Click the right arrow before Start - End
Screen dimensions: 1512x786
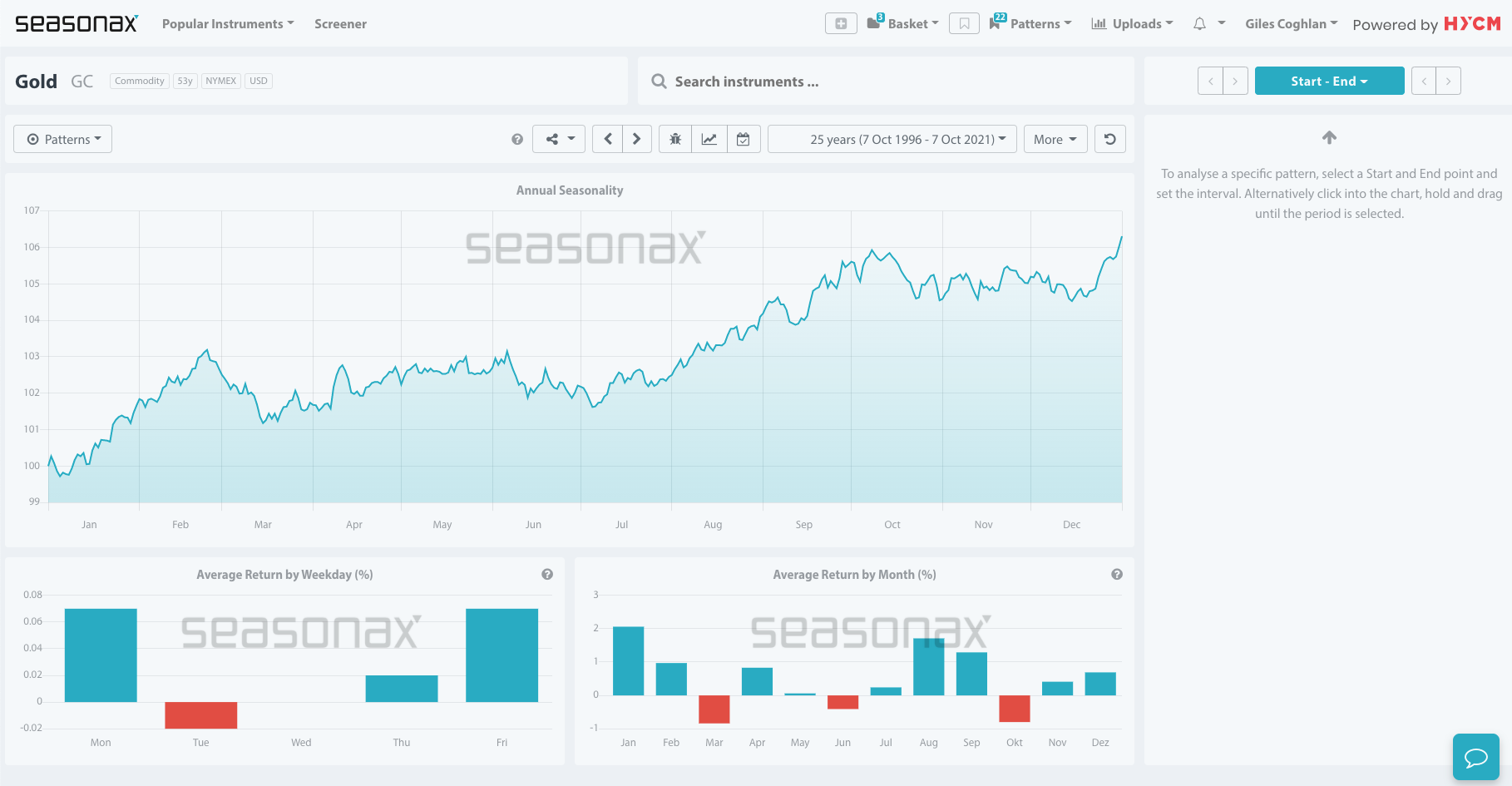(x=1235, y=81)
